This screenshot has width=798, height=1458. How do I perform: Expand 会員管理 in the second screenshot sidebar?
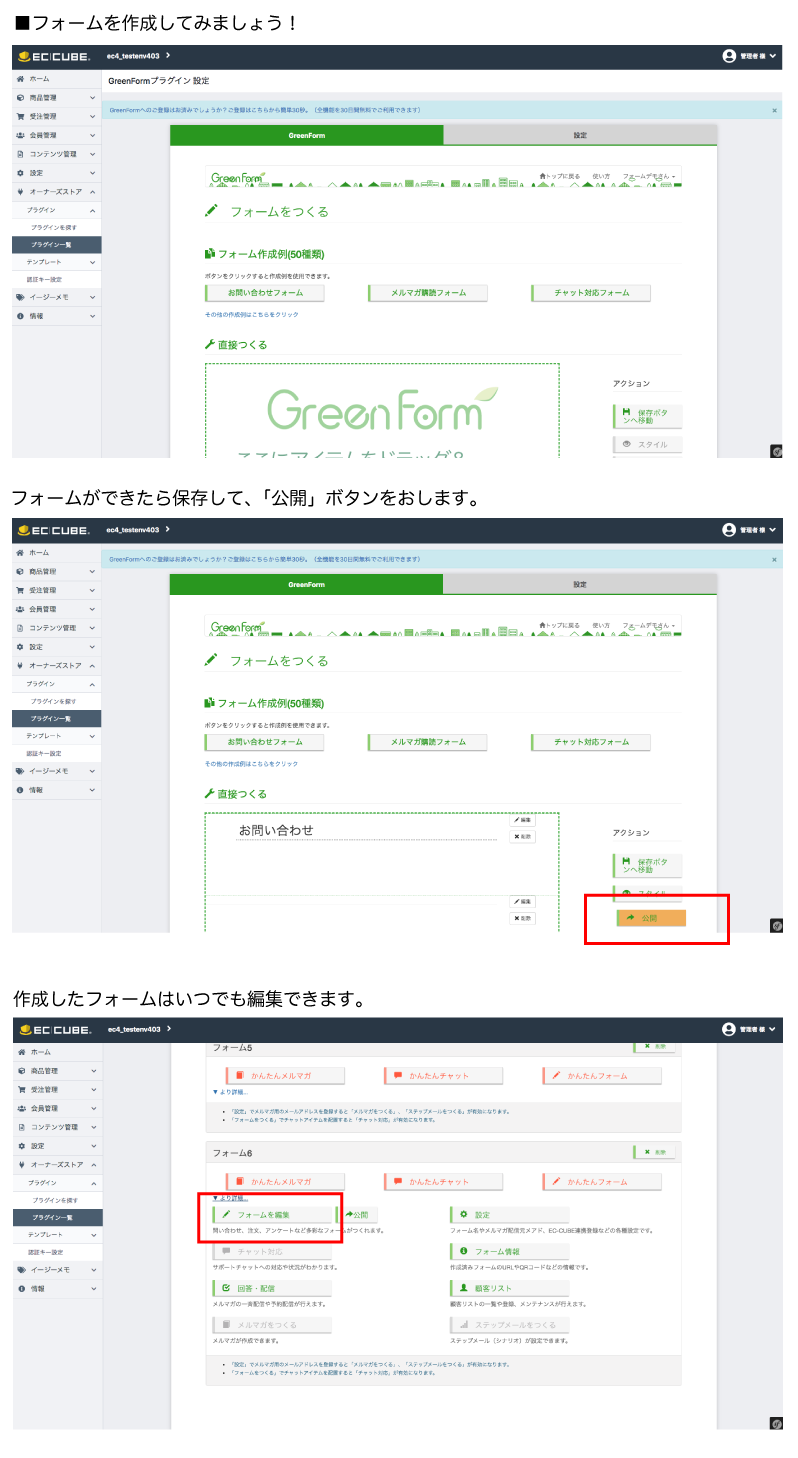[56, 609]
